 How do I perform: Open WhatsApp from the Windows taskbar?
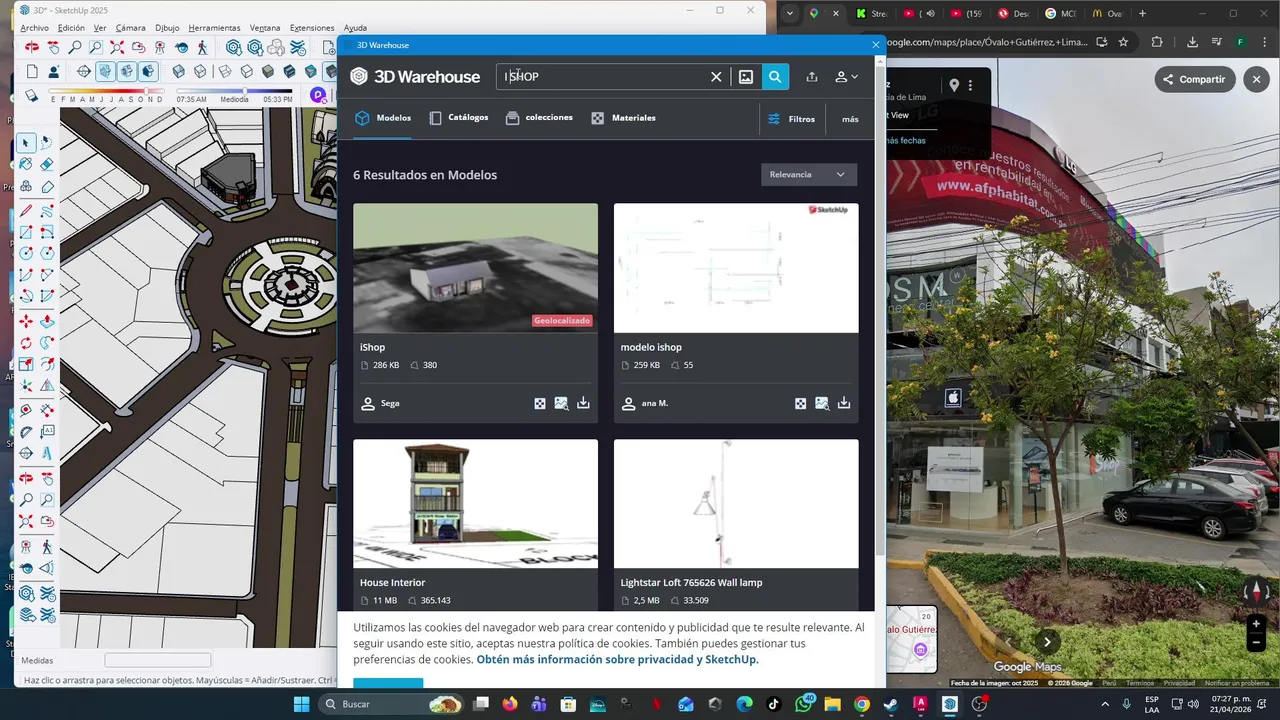(804, 704)
